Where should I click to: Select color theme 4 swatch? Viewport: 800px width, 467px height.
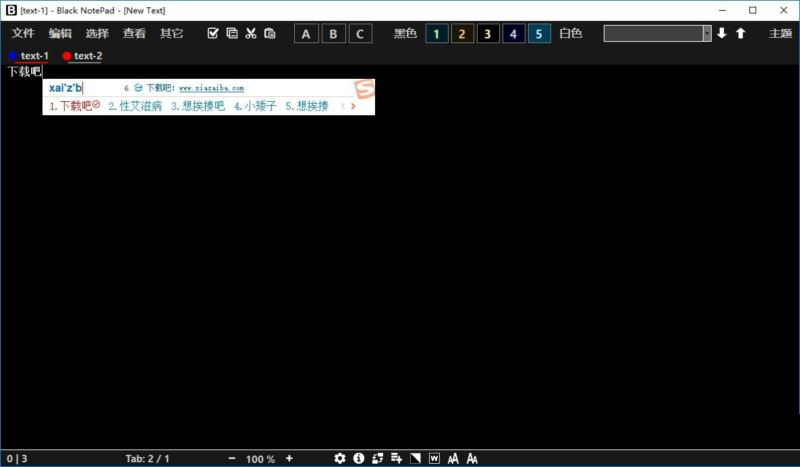[513, 34]
